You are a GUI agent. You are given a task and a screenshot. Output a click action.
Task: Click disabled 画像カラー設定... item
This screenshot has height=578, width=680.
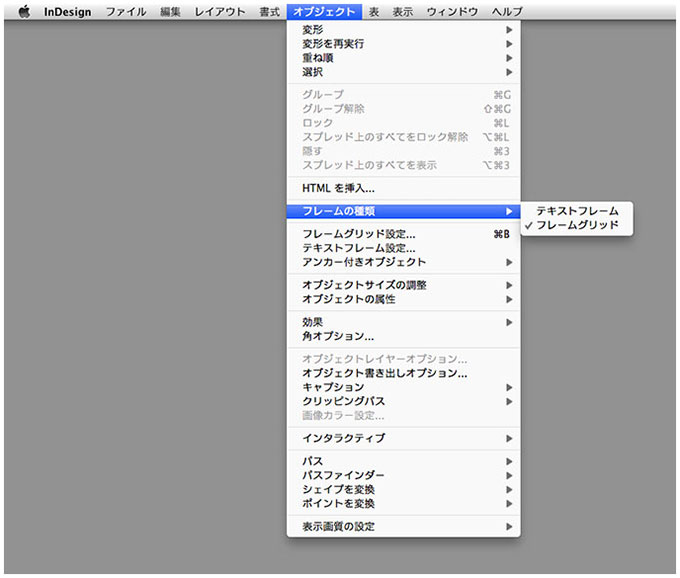pyautogui.click(x=403, y=415)
